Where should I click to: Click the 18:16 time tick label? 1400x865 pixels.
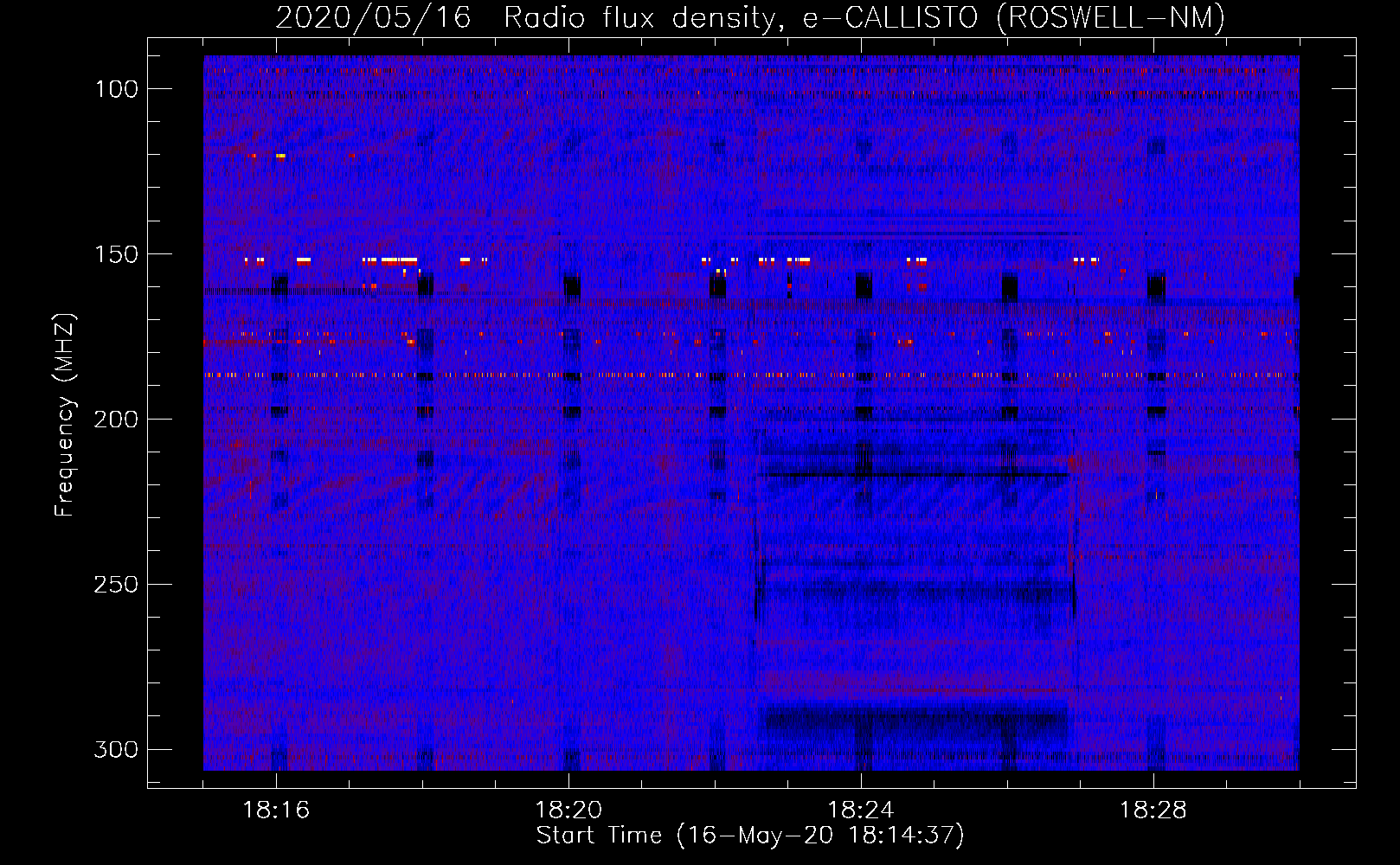[276, 811]
